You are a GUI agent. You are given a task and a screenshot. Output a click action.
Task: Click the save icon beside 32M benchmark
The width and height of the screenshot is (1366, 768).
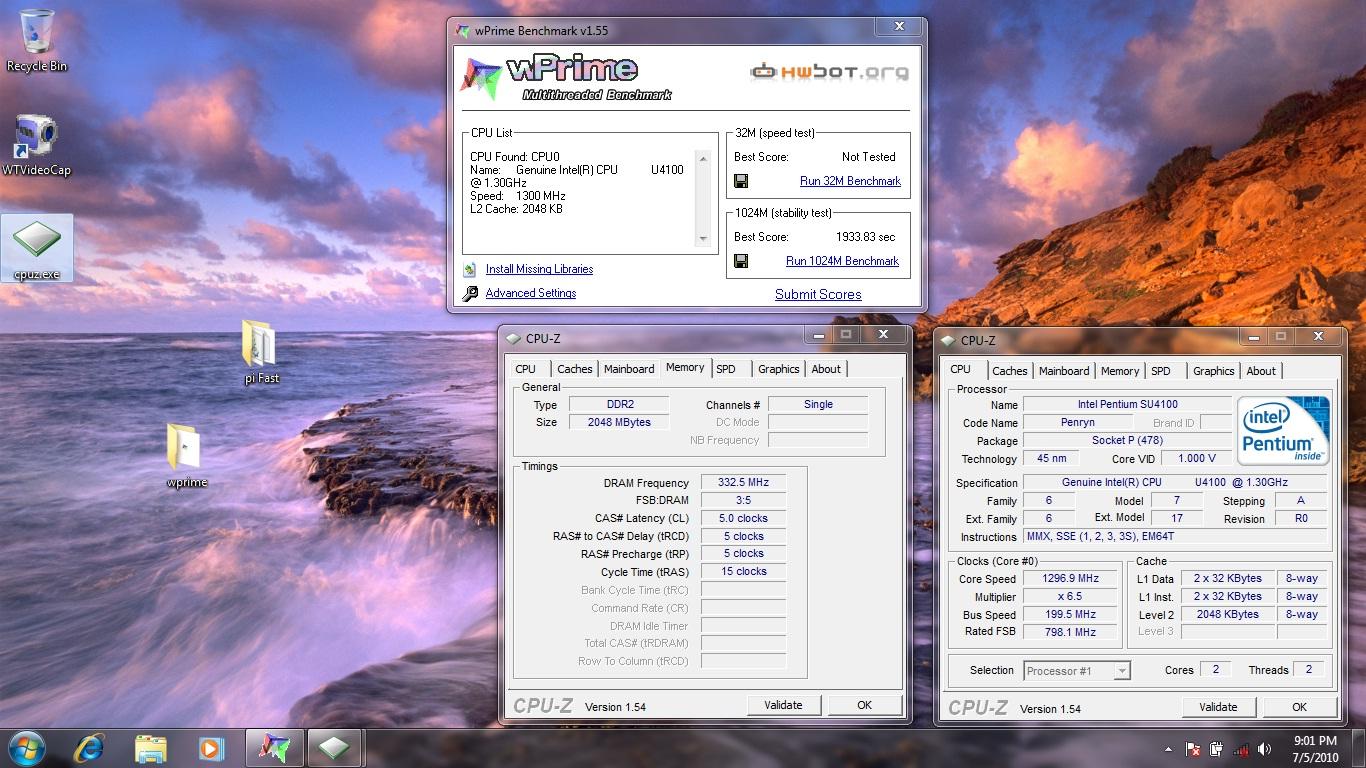tap(741, 181)
